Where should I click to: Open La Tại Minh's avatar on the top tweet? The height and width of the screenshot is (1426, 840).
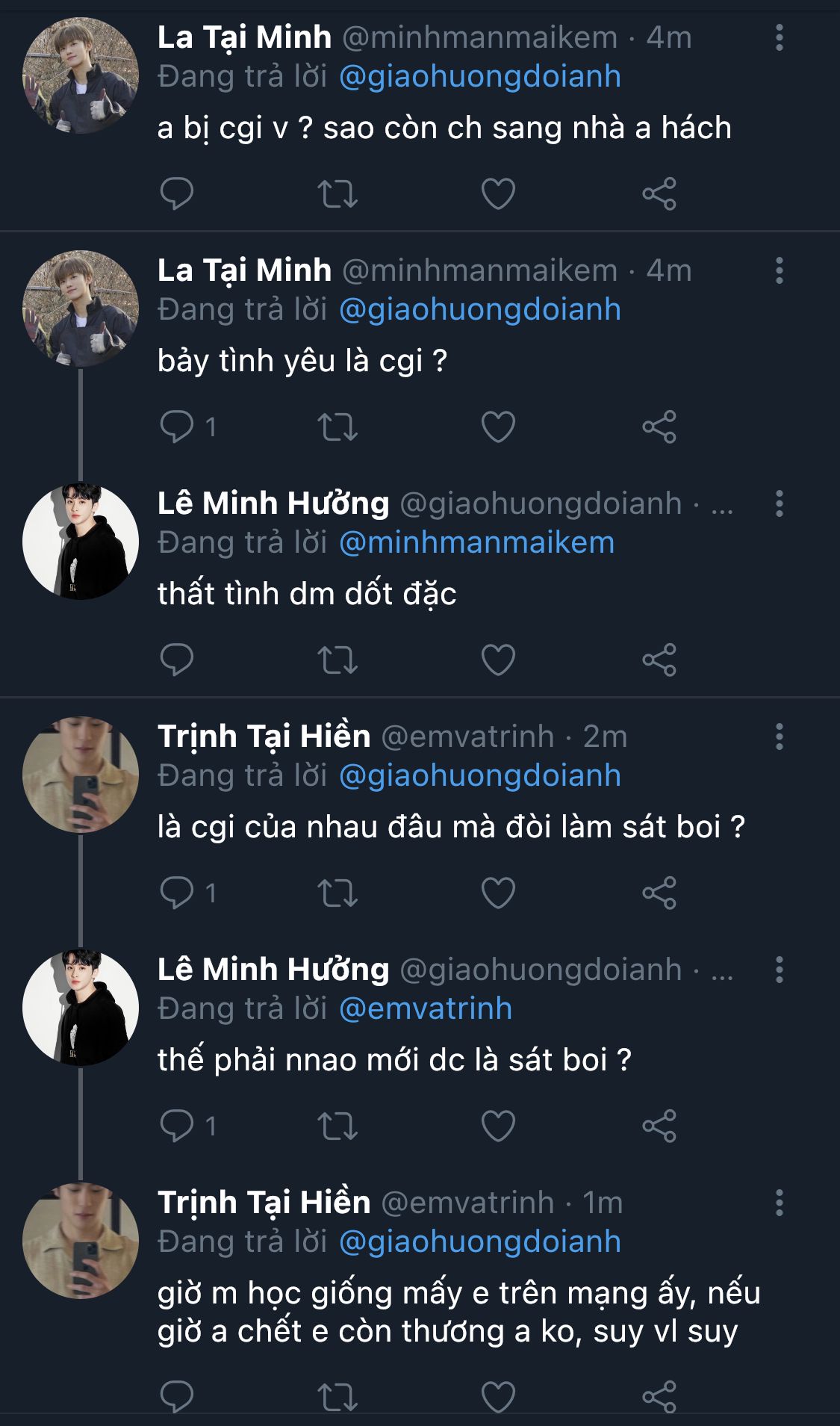[81, 76]
